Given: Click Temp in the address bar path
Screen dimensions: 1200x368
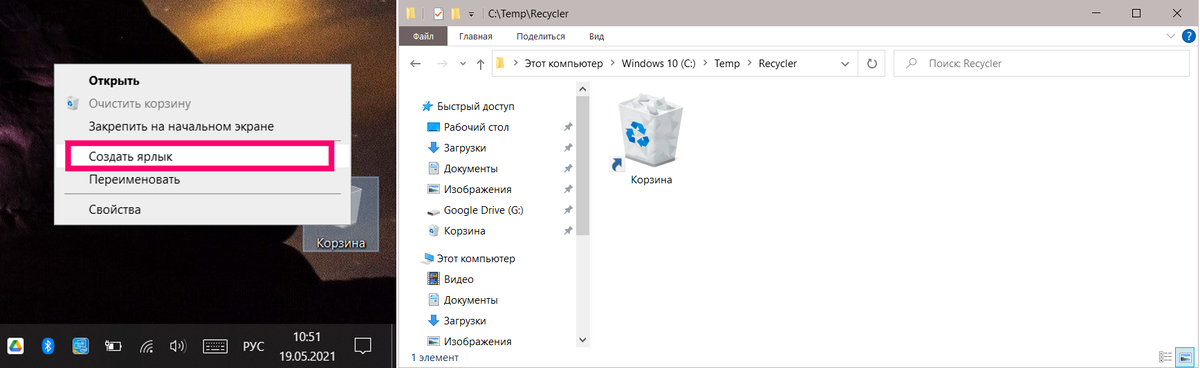Looking at the screenshot, I should tap(727, 63).
